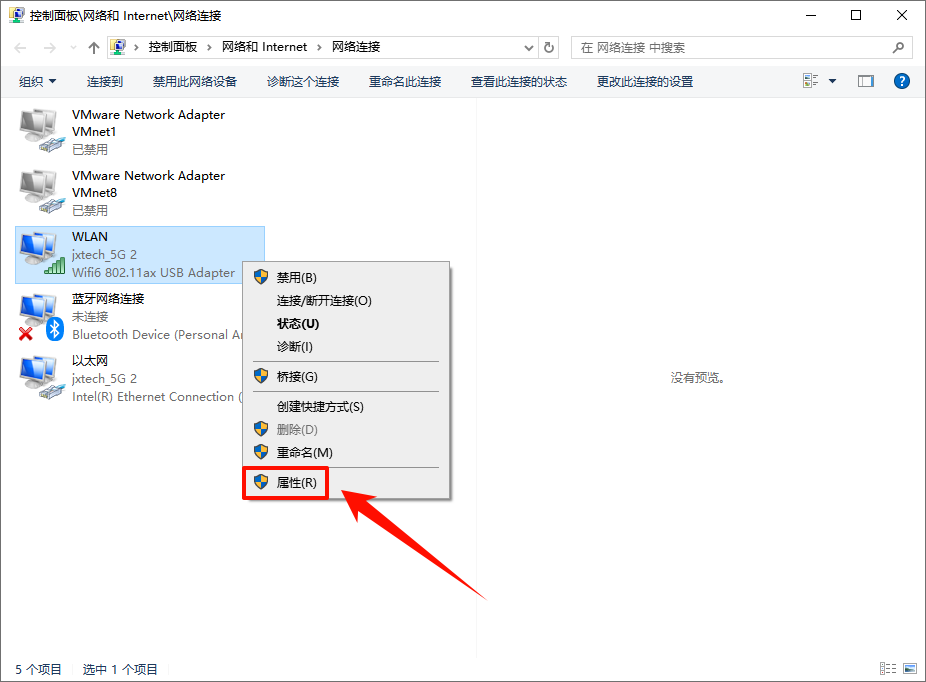Select the 以太网 Ethernet adapter icon
Screen dimensions: 926x682
point(41,378)
